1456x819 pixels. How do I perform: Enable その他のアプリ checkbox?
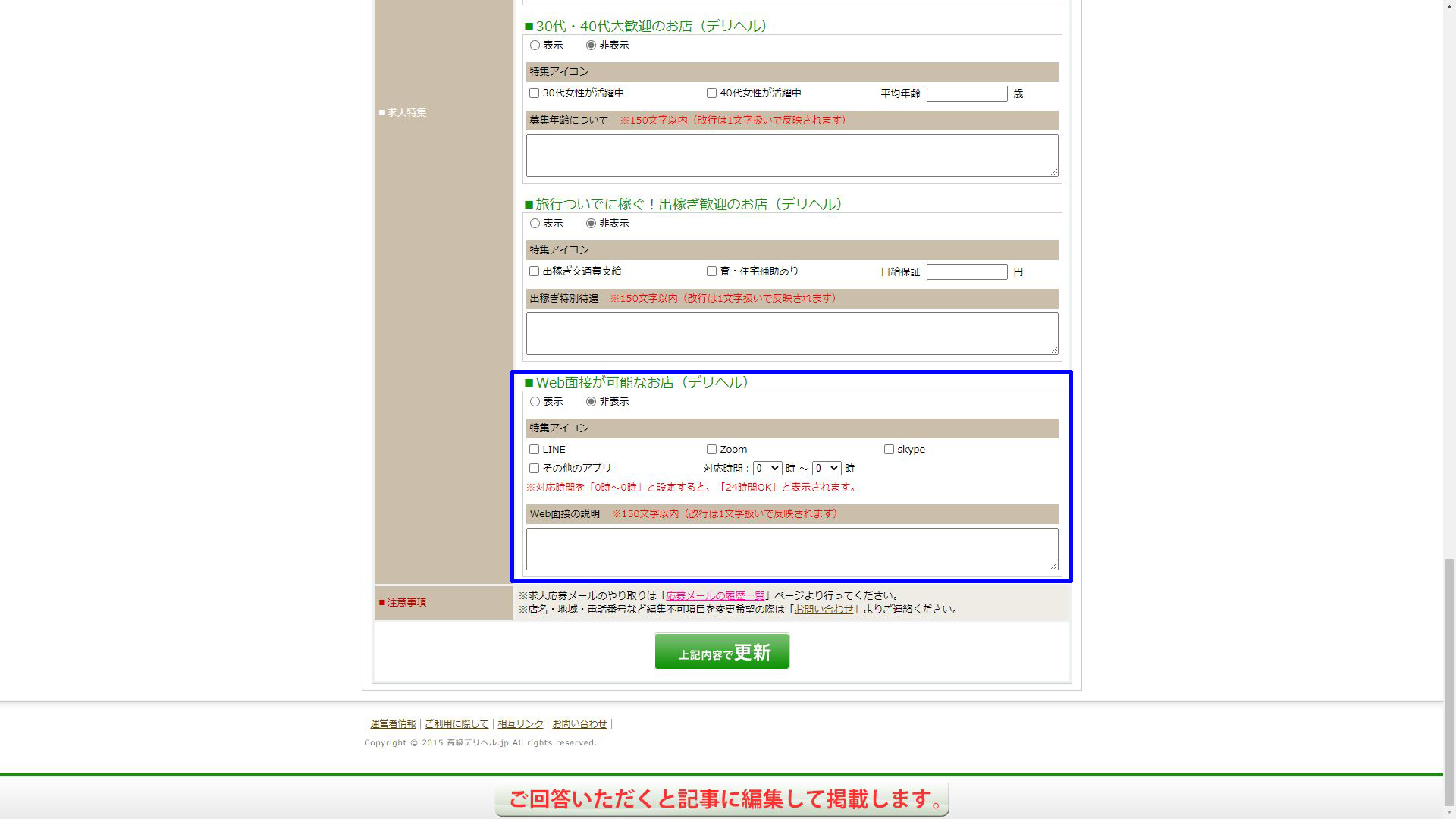[535, 468]
